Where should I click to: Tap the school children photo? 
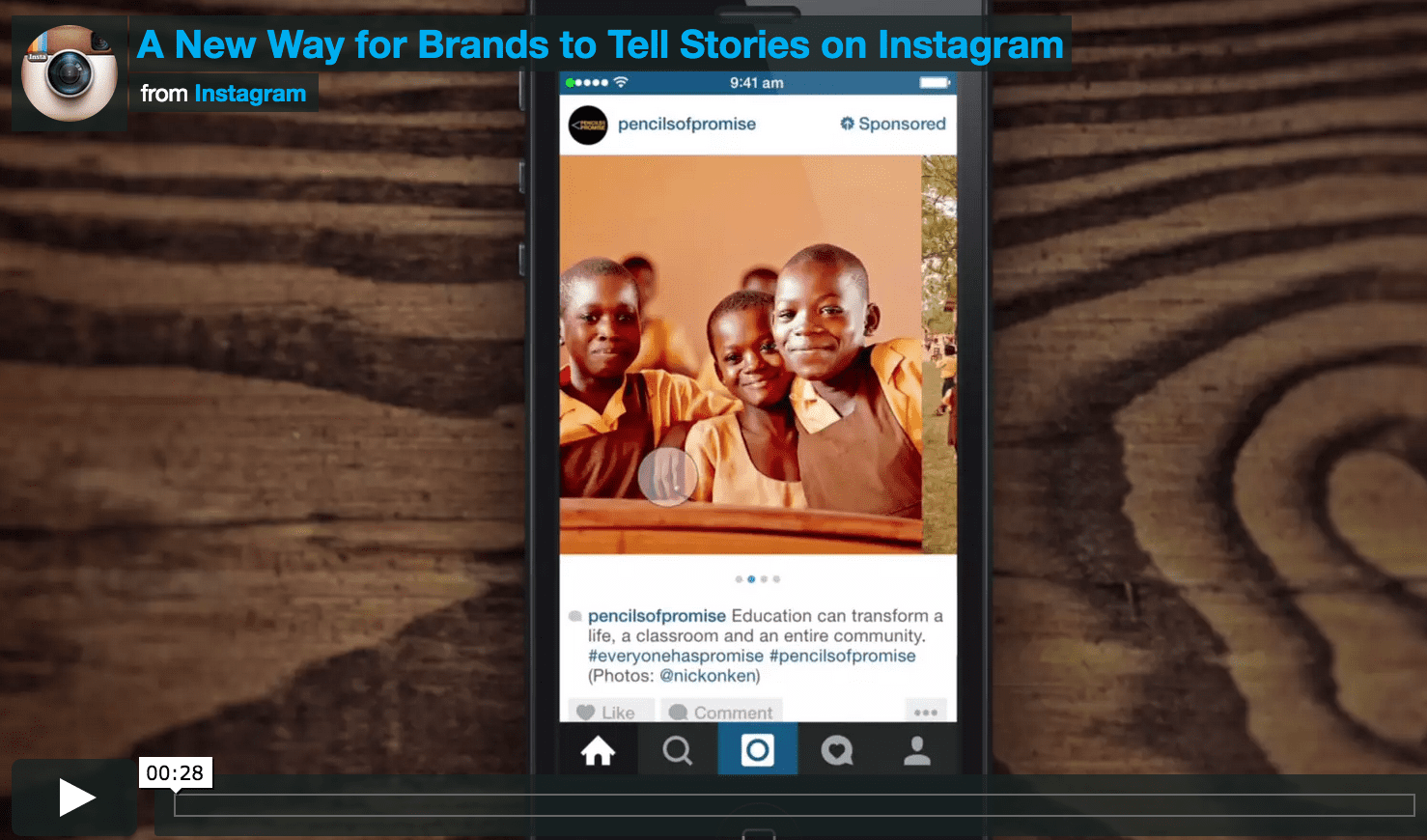(741, 354)
